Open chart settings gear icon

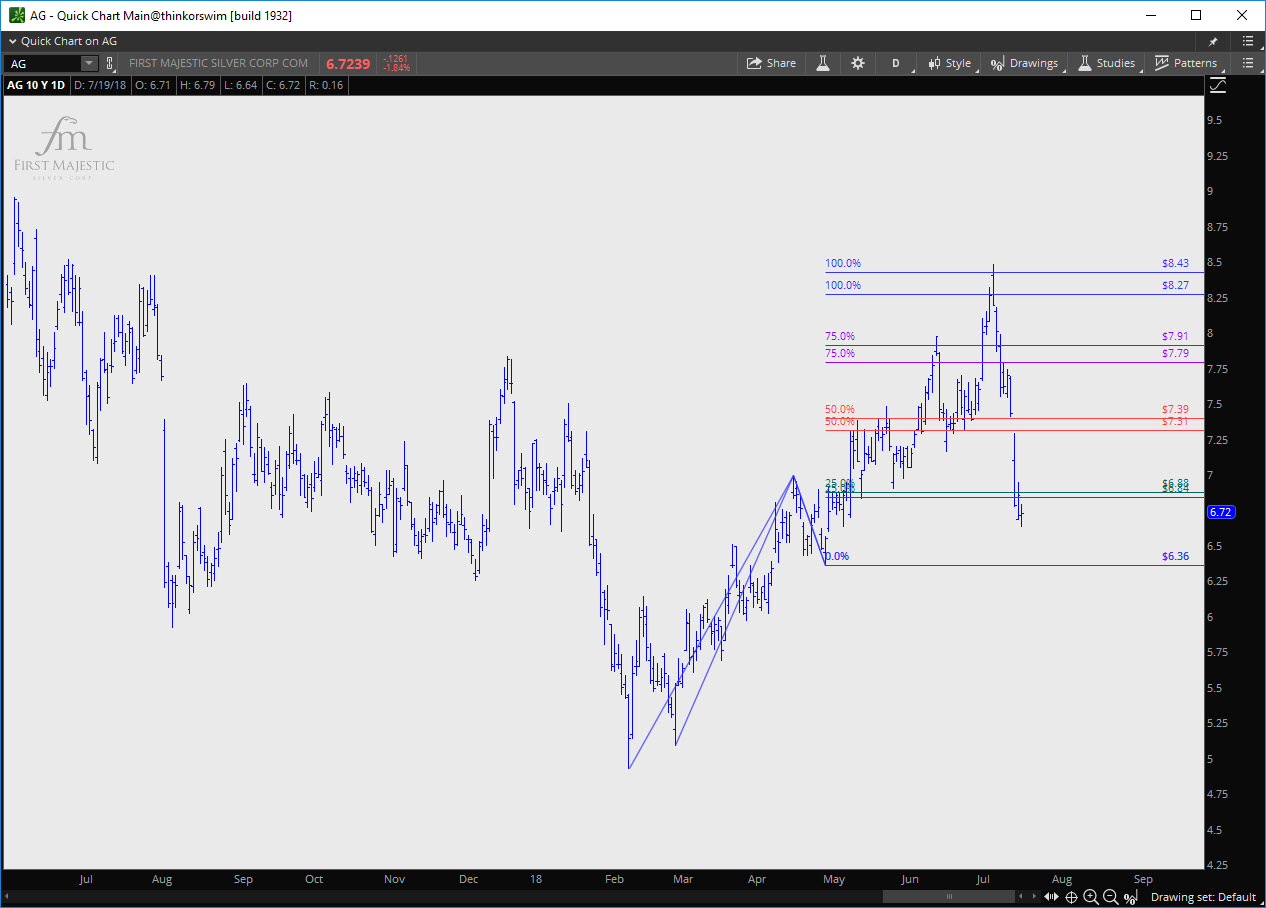point(857,63)
